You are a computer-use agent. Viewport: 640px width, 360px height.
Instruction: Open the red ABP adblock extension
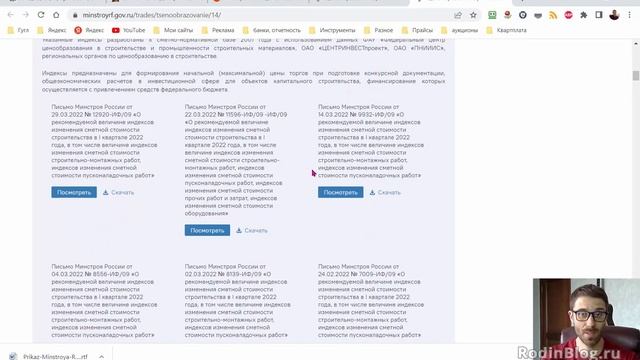tap(569, 15)
